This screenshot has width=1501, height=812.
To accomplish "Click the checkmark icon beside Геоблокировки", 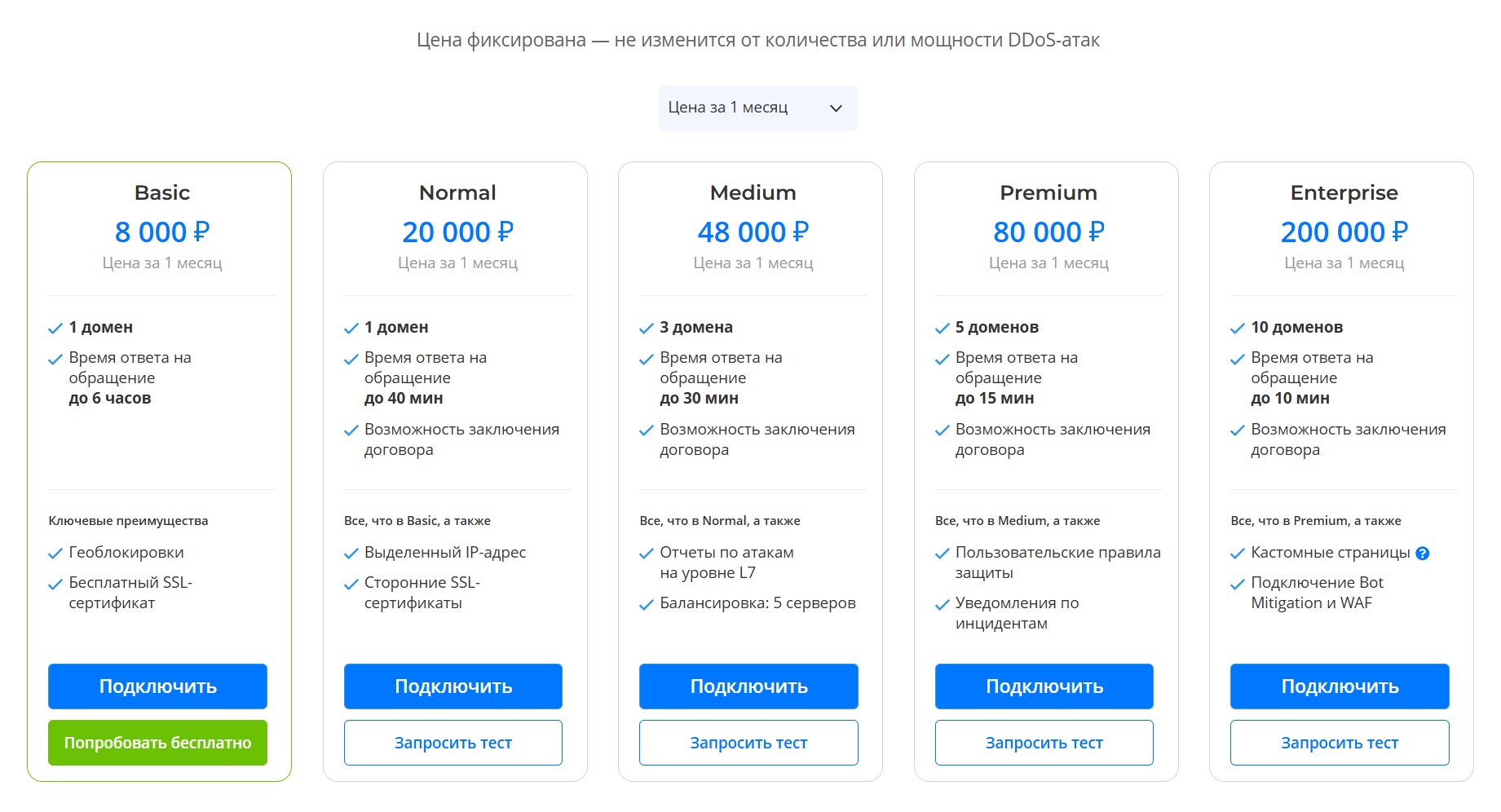I will click(55, 554).
